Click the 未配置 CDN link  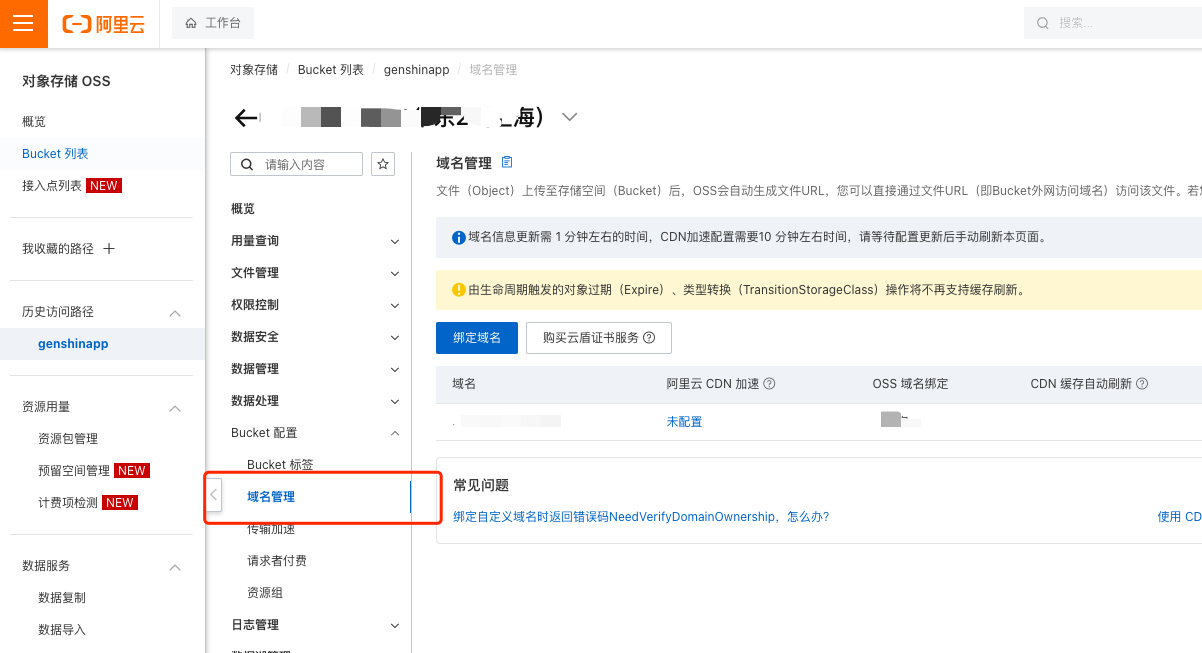[x=685, y=421]
